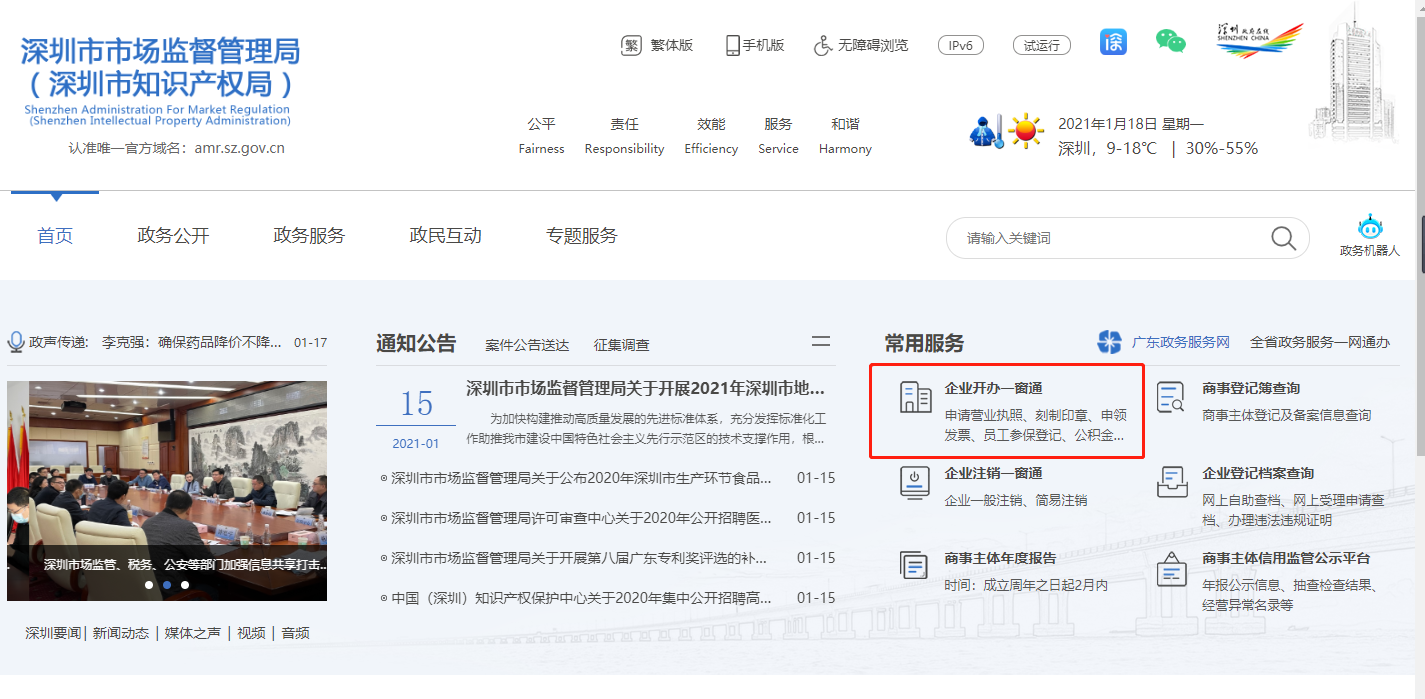Open the 政务机器人 robot assistant
The height and width of the screenshot is (699, 1425).
(x=1369, y=236)
